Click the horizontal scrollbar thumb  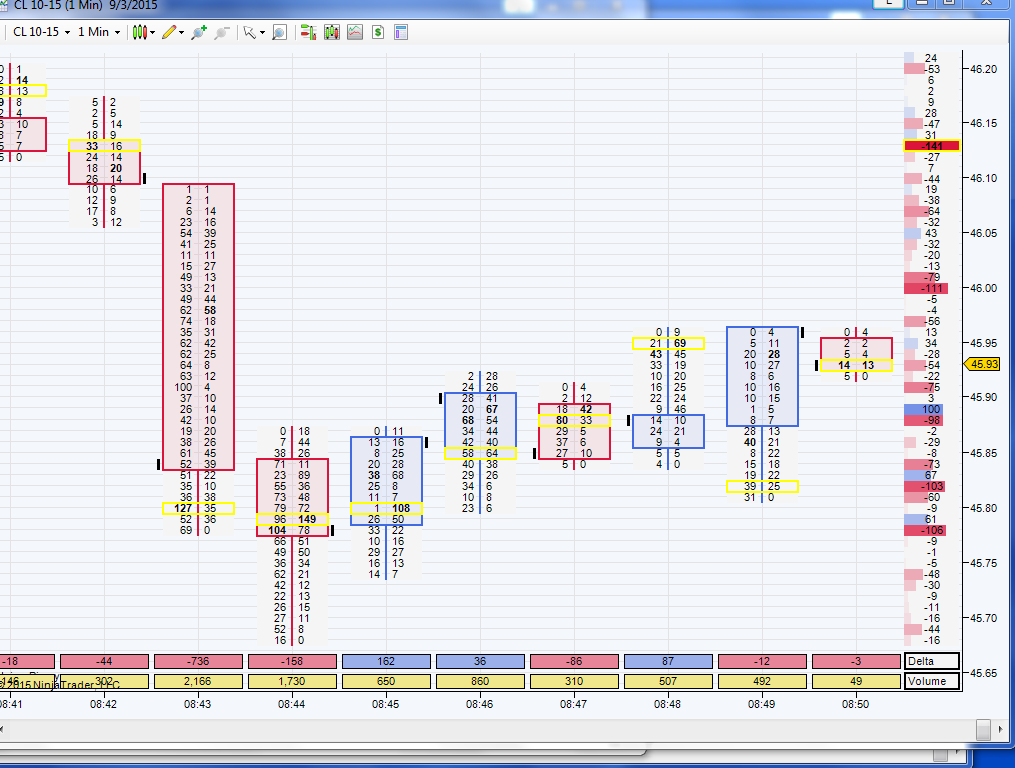(983, 730)
